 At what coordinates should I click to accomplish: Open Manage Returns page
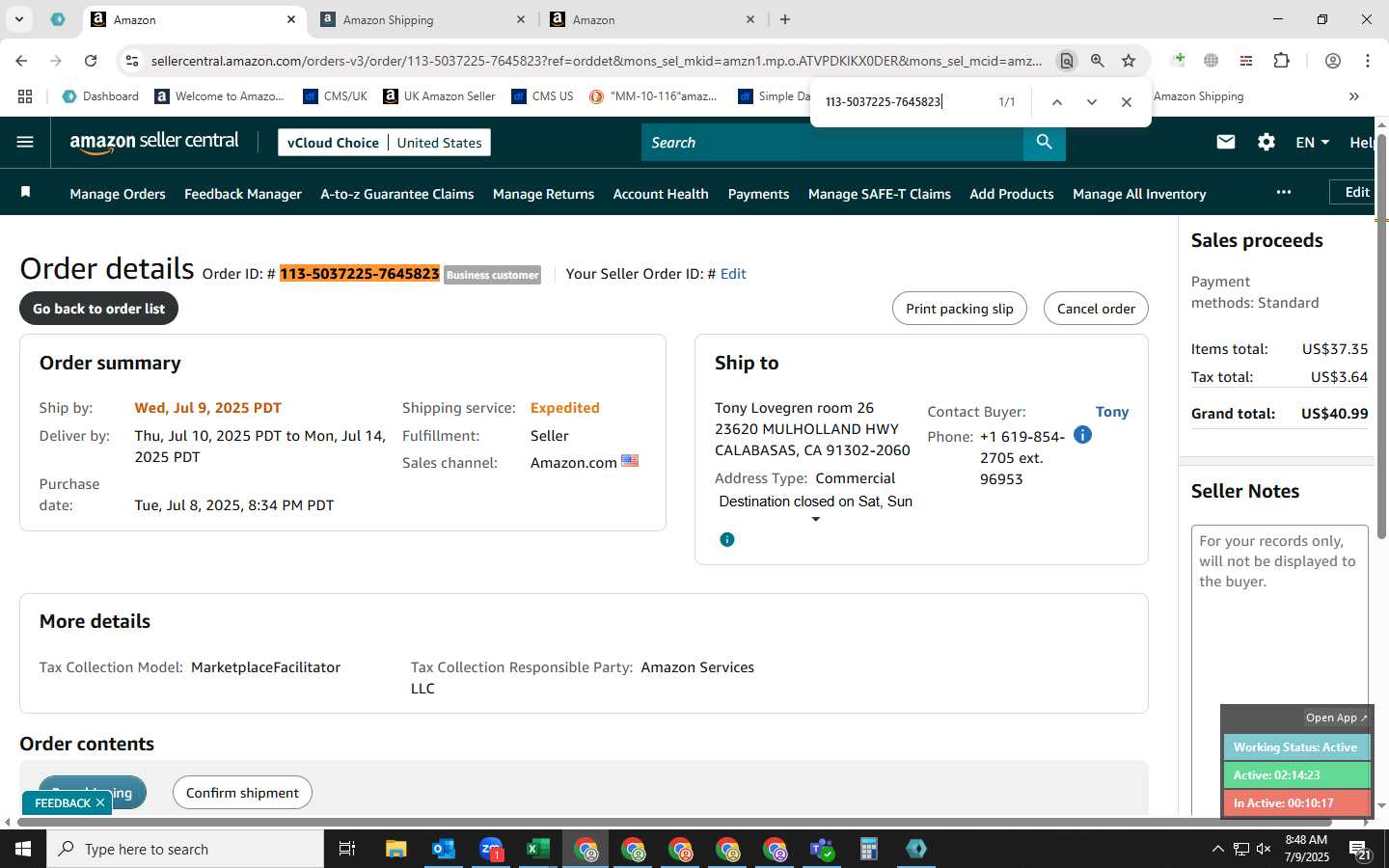tap(543, 194)
